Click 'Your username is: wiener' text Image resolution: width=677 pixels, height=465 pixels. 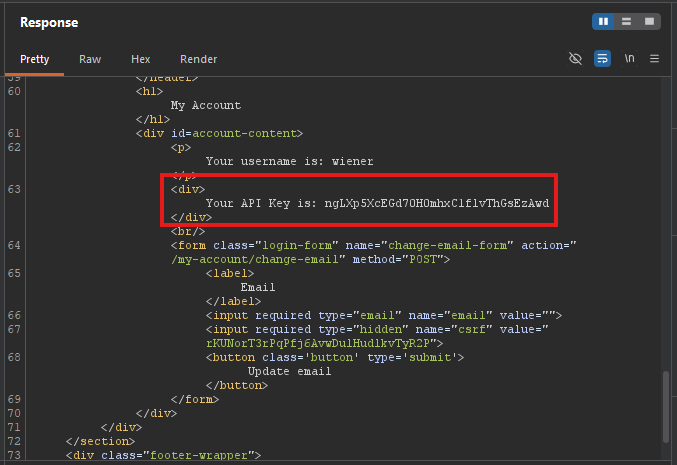pyautogui.click(x=289, y=161)
